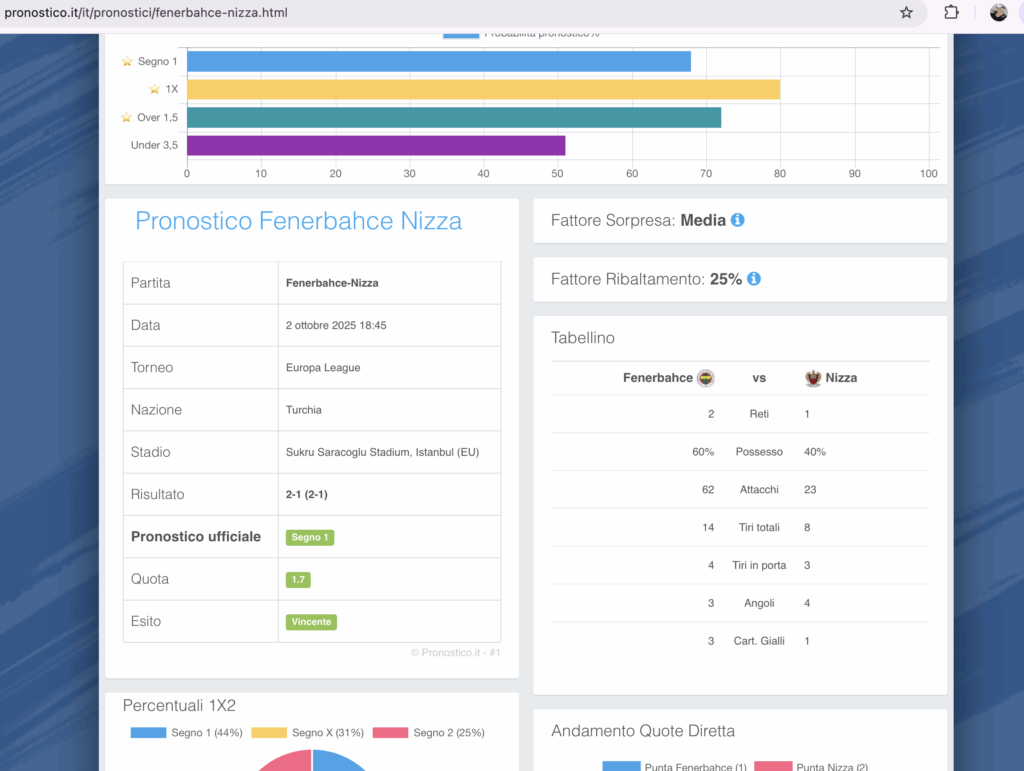Open the browser profile avatar
This screenshot has width=1024, height=771.
(998, 12)
